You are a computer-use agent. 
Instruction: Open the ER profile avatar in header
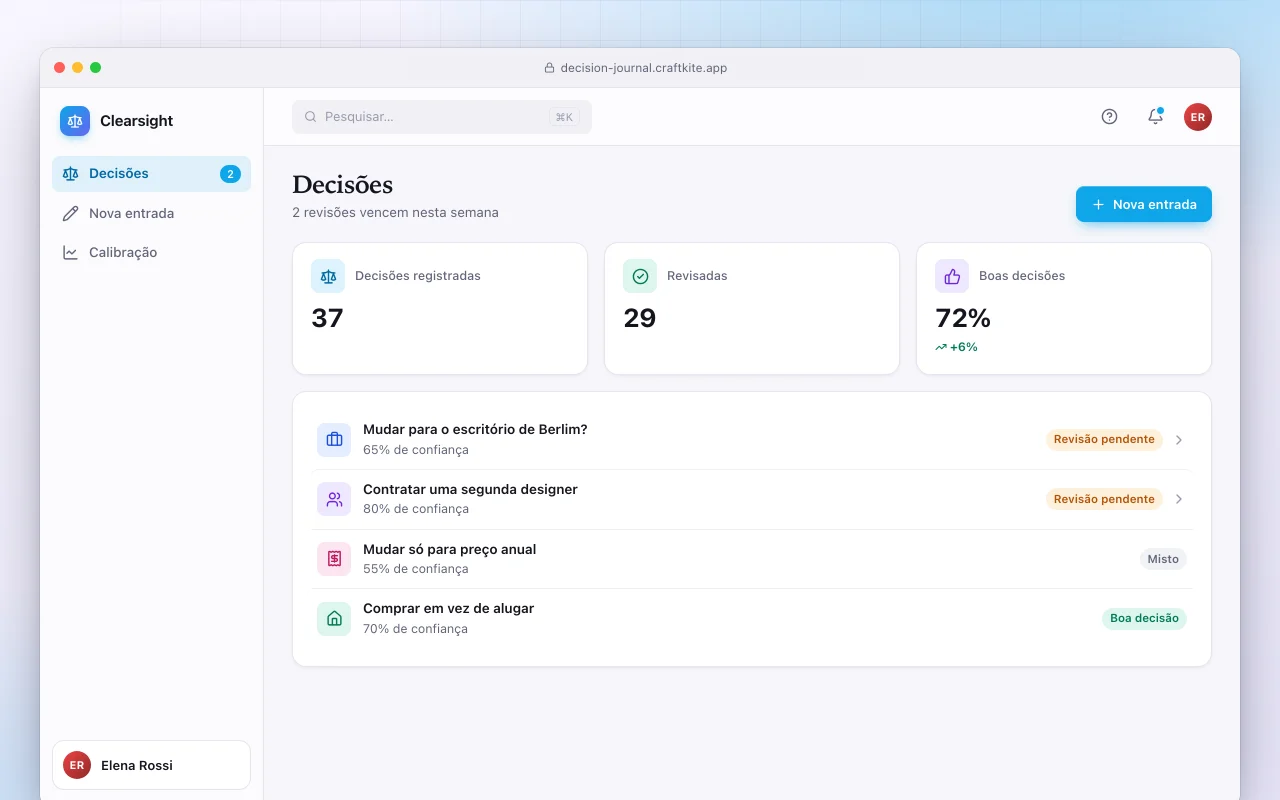coord(1198,117)
